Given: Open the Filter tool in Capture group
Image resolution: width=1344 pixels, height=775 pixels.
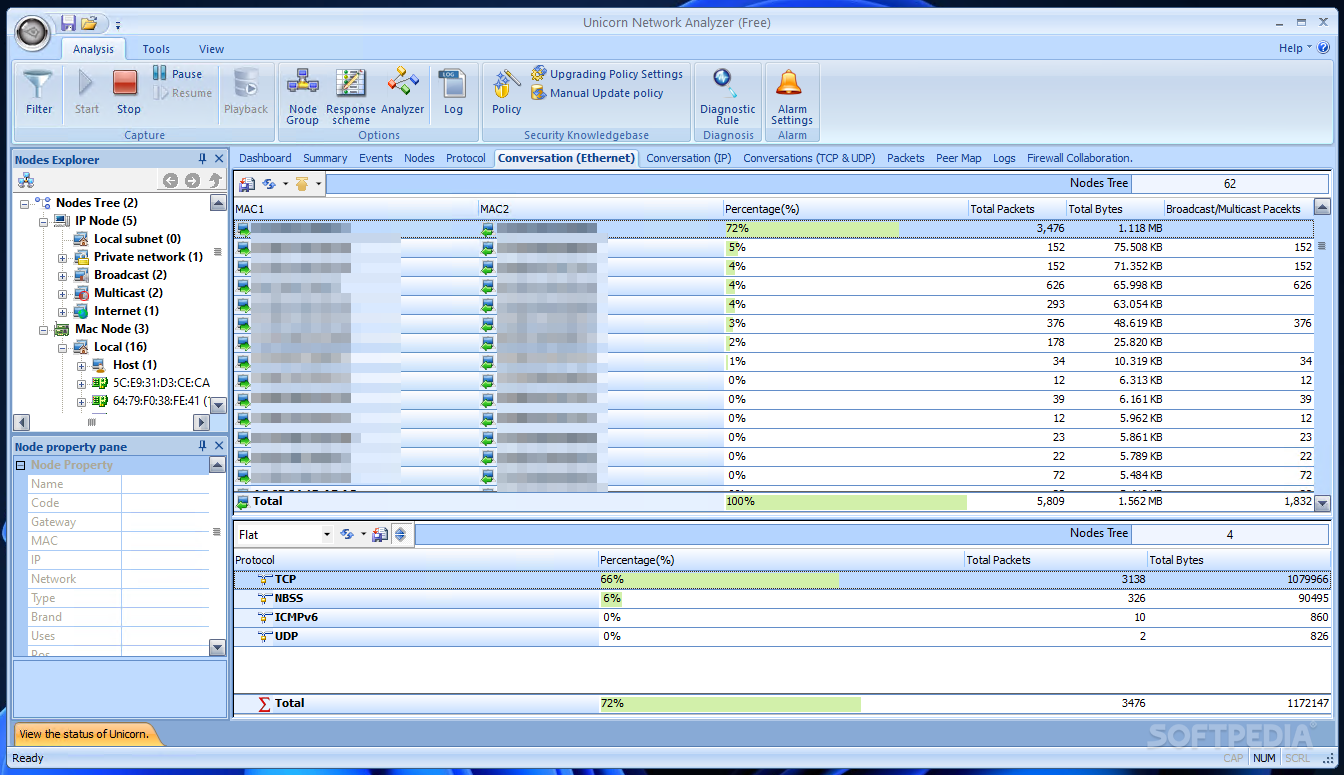Looking at the screenshot, I should tap(39, 93).
